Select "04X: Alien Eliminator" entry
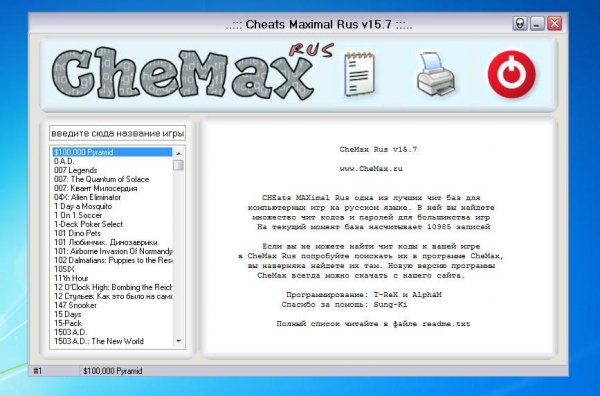This screenshot has width=600, height=396. tap(112, 197)
